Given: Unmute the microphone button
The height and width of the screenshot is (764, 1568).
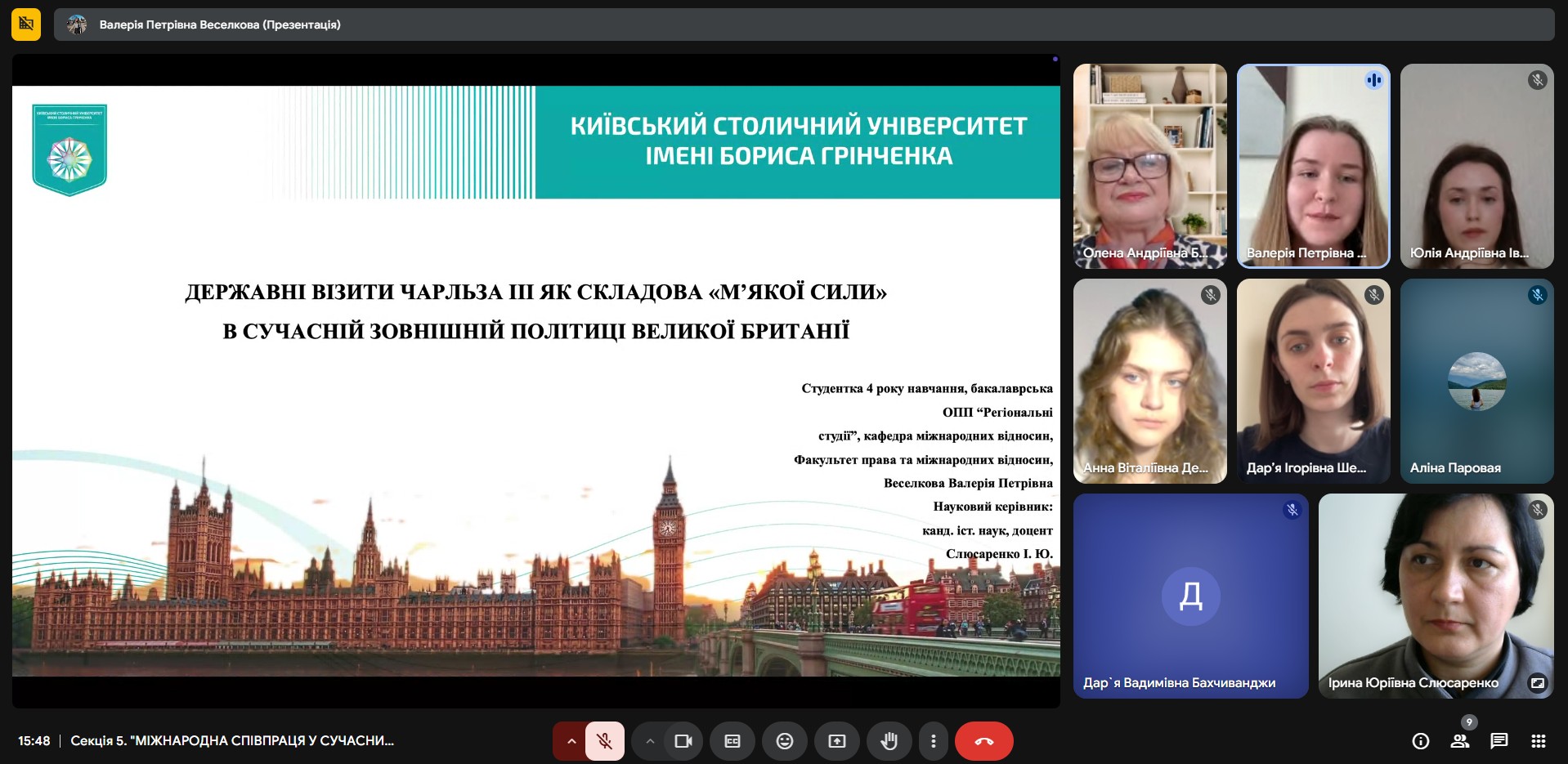Looking at the screenshot, I should pyautogui.click(x=605, y=741).
